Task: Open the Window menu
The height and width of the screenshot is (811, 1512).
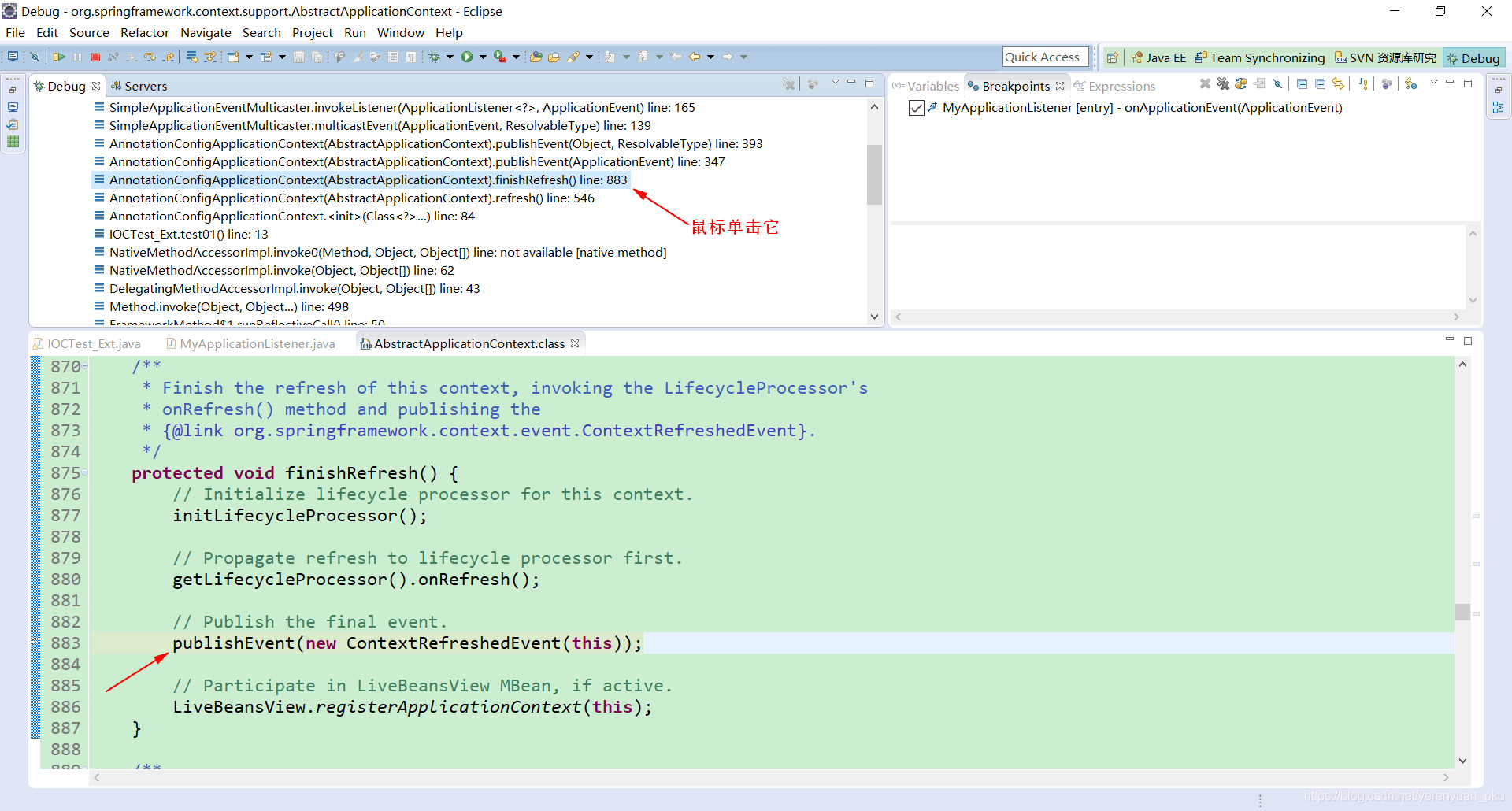Action: coord(400,32)
